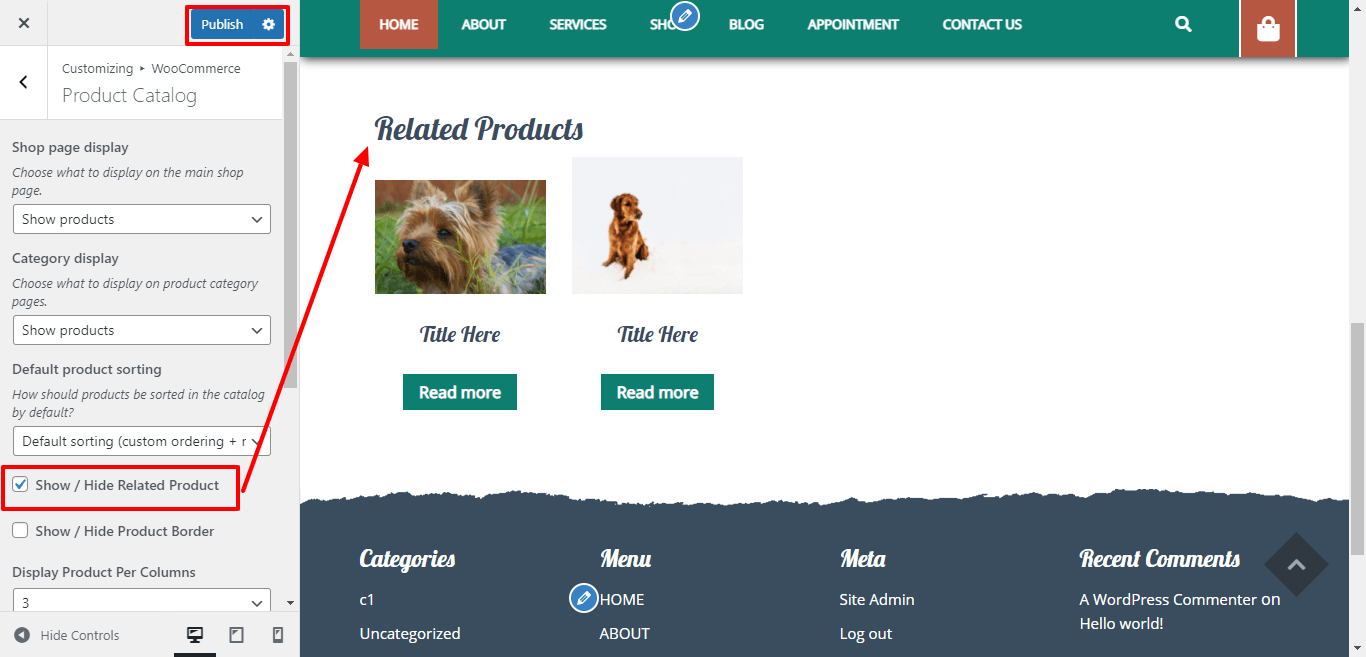Toggle Show / Hide Related Product checkbox
Screen dimensions: 1366x657
[20, 485]
